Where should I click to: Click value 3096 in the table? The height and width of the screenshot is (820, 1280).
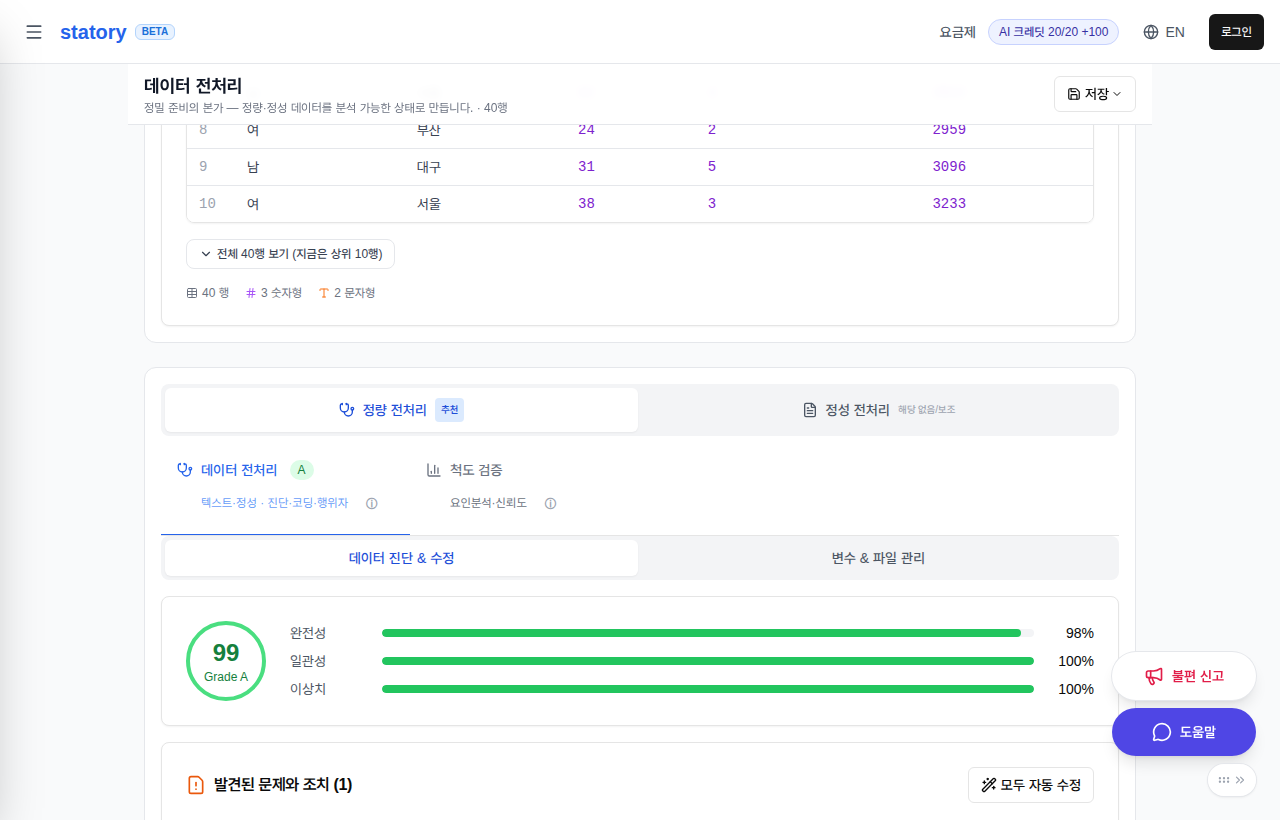(x=949, y=167)
